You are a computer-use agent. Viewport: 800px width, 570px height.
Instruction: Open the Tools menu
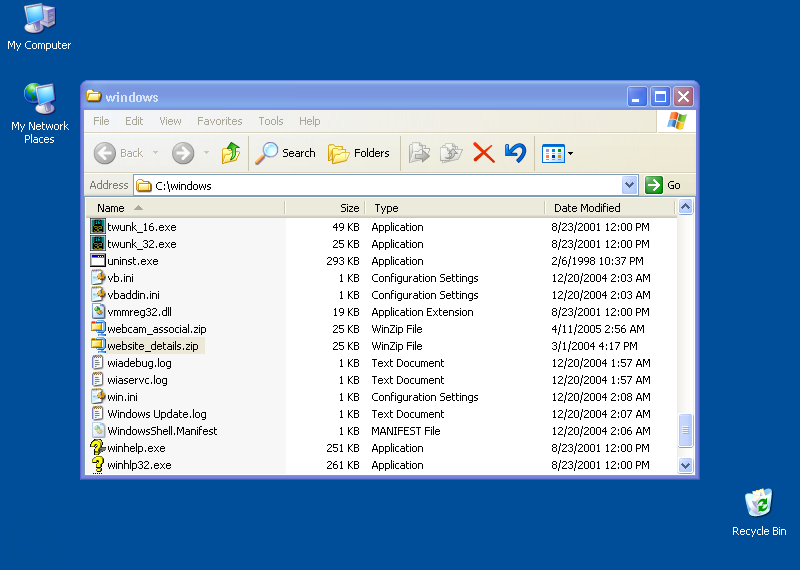pos(270,121)
